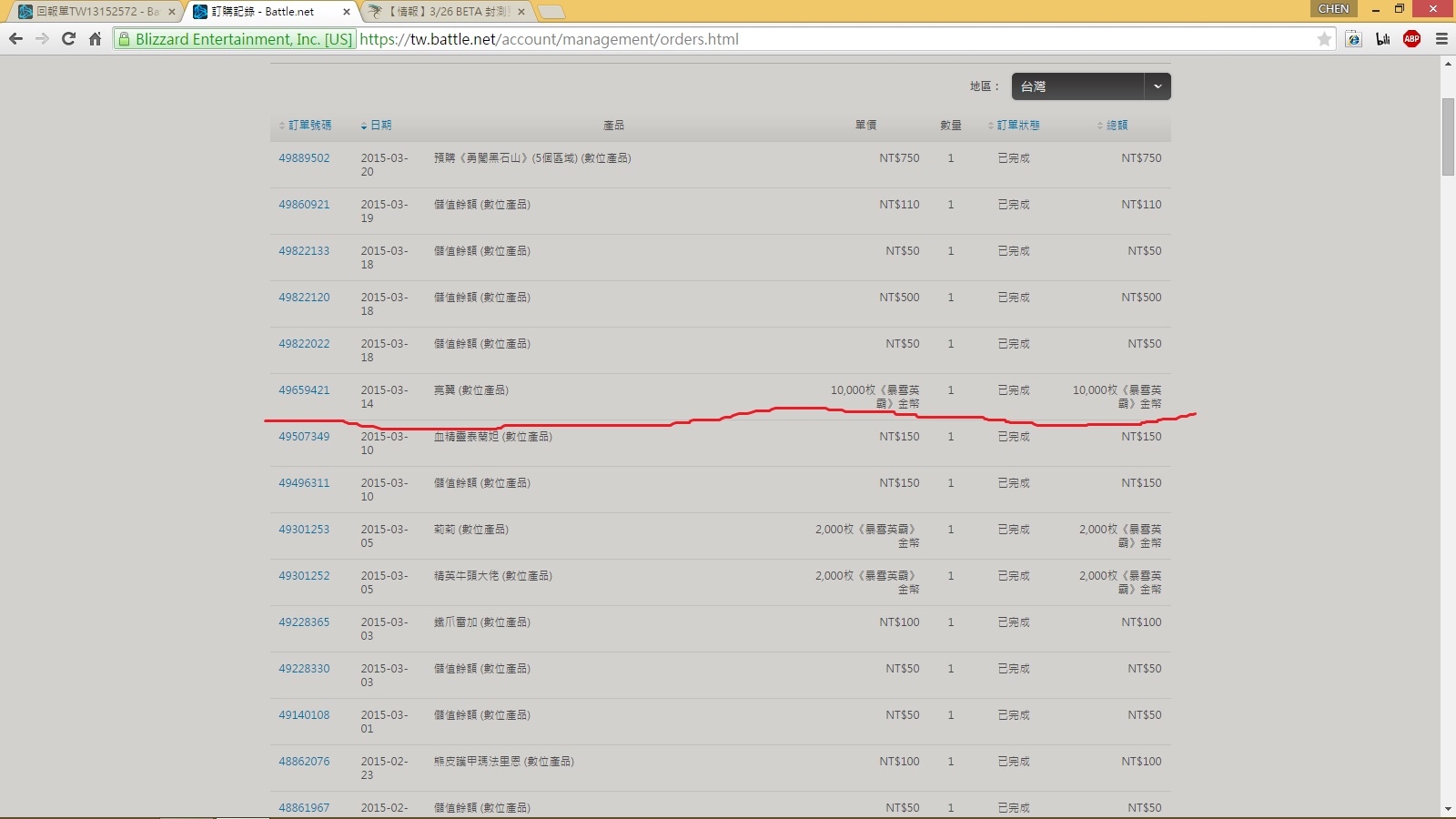Click the browser forward arrow

point(42,39)
